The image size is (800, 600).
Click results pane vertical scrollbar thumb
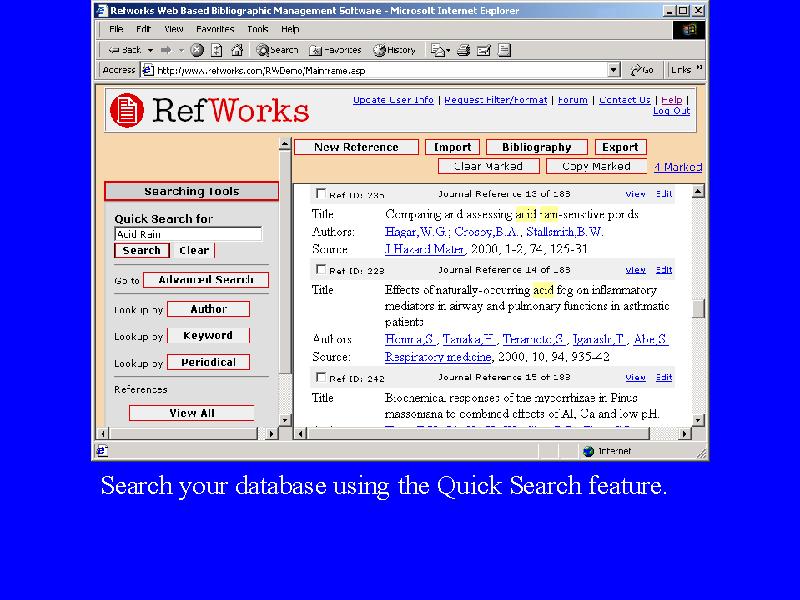click(698, 308)
